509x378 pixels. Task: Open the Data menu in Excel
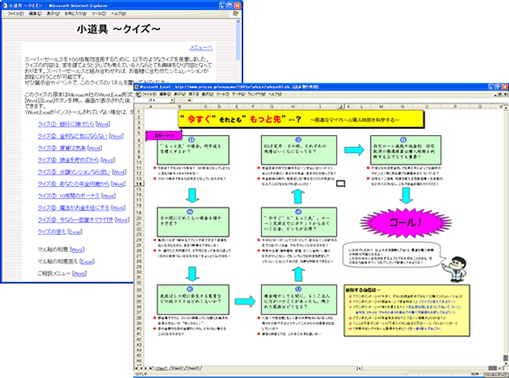[x=238, y=95]
